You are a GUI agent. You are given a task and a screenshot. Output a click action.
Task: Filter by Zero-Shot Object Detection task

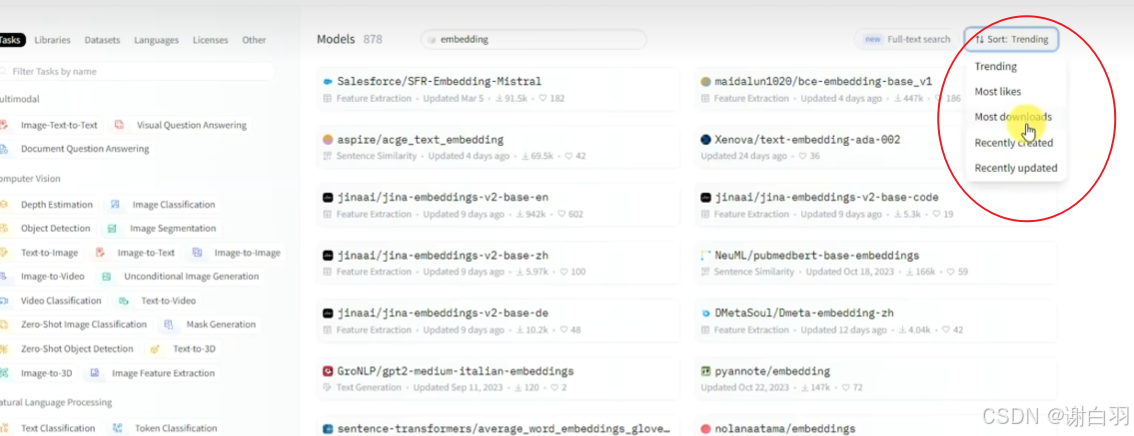68,349
